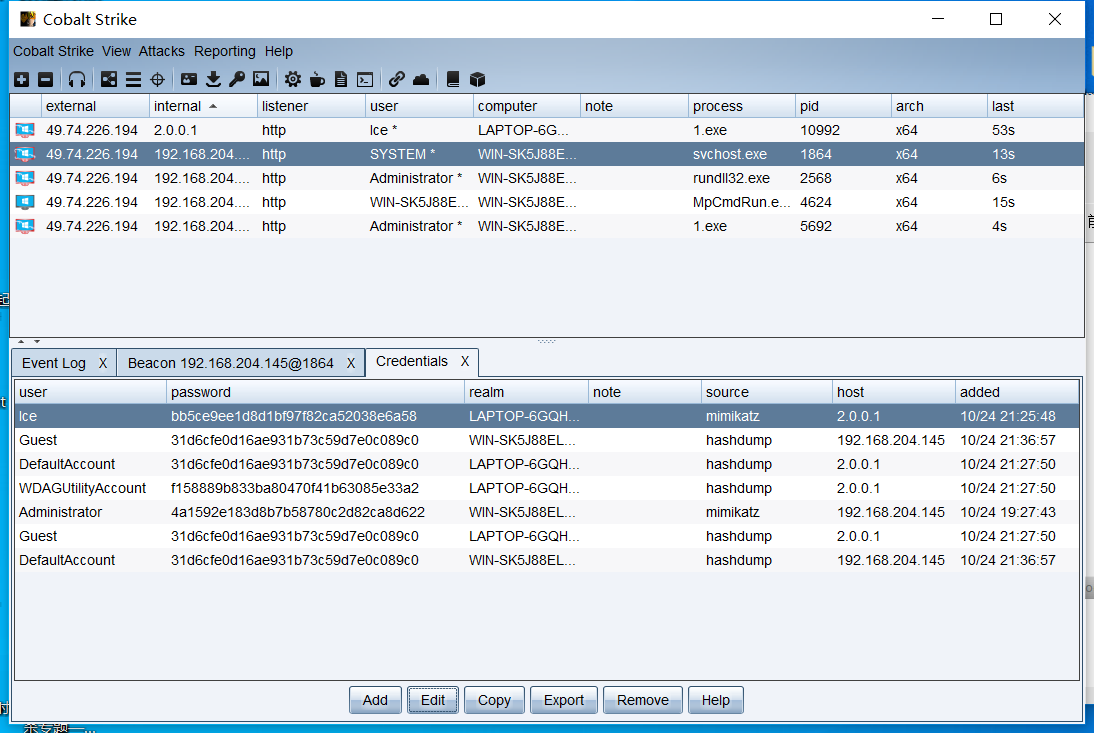Open Credentials via the ID card icon

pyautogui.click(x=188, y=80)
